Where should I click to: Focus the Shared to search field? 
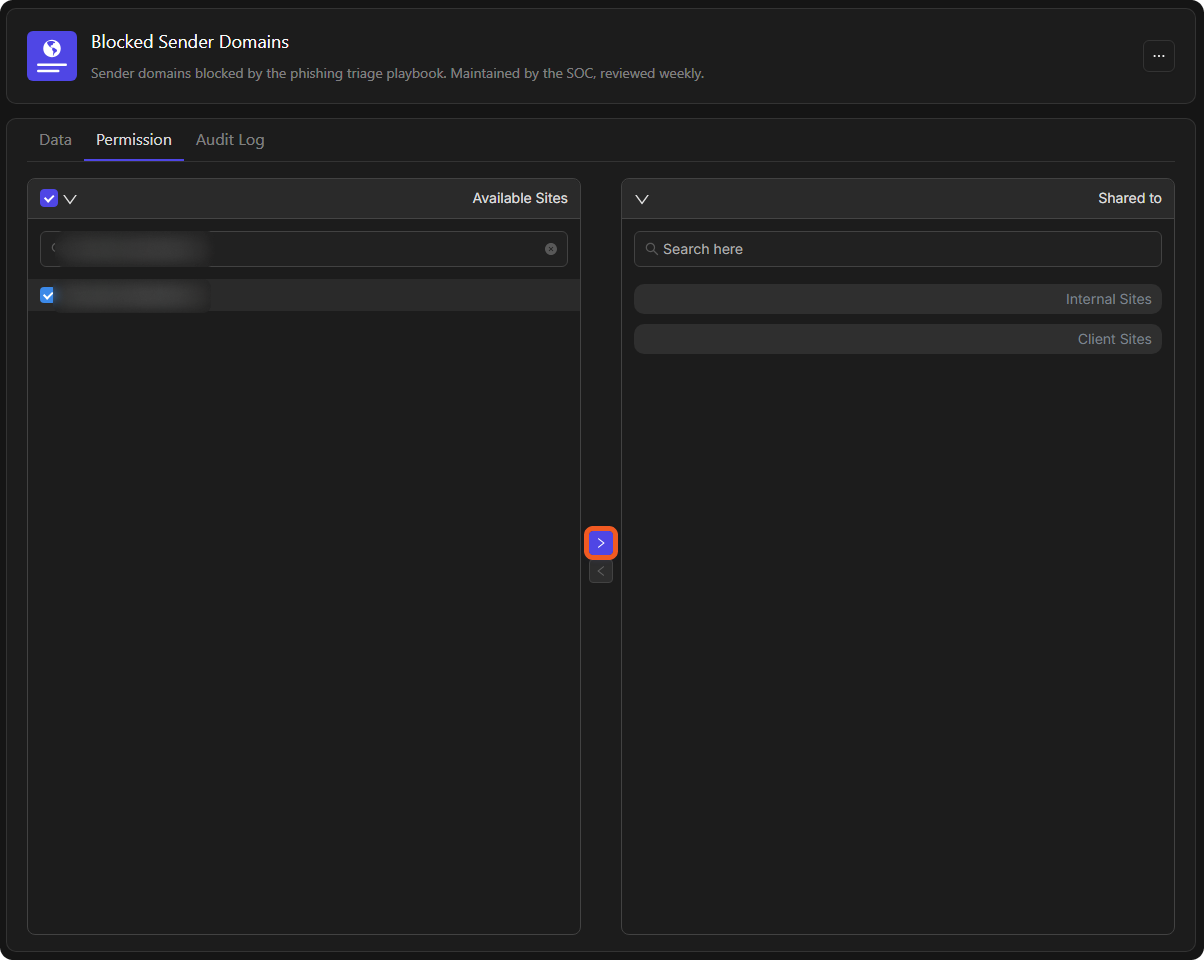pyautogui.click(x=898, y=249)
